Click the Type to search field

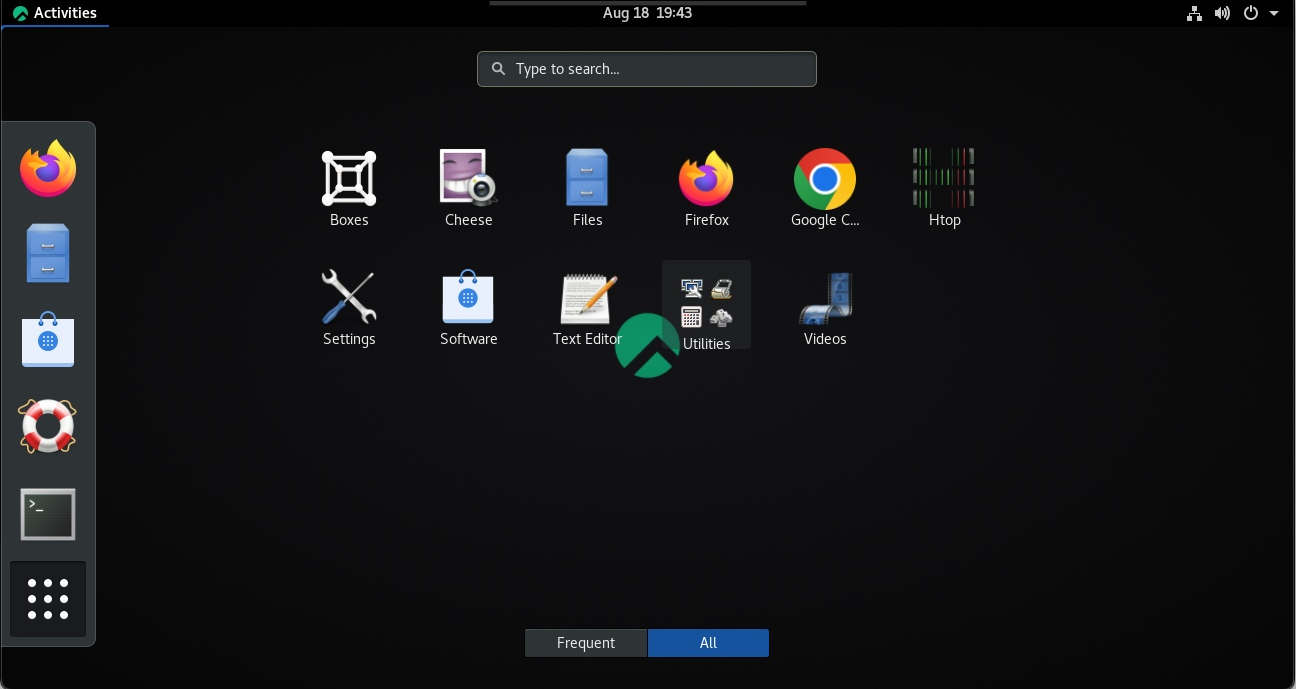coord(647,69)
